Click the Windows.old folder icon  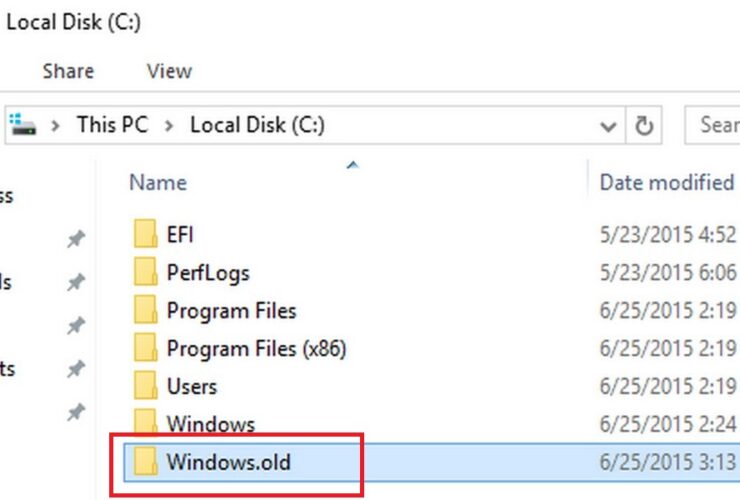click(145, 461)
